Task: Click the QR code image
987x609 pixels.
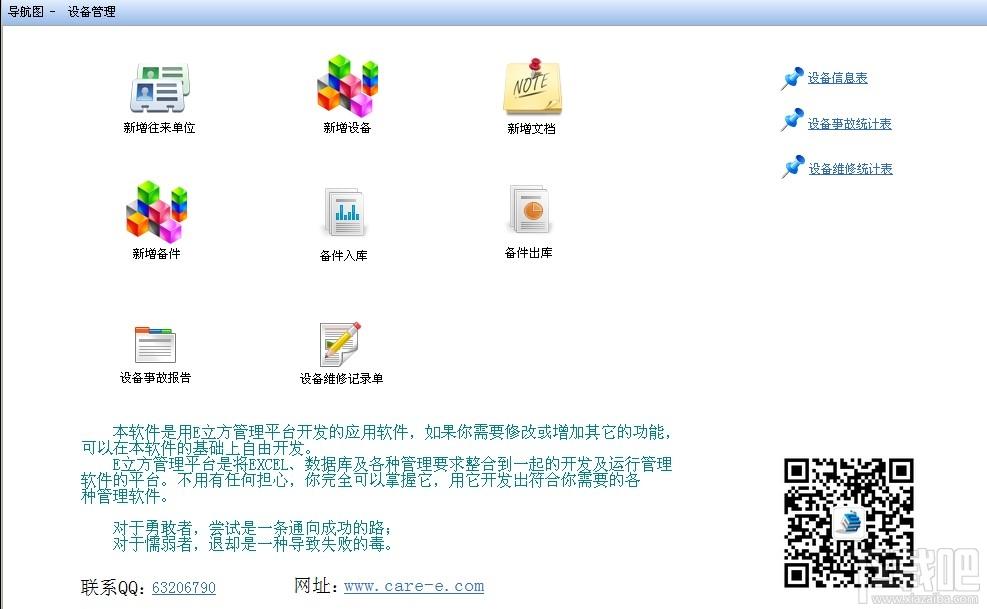Action: pos(849,523)
